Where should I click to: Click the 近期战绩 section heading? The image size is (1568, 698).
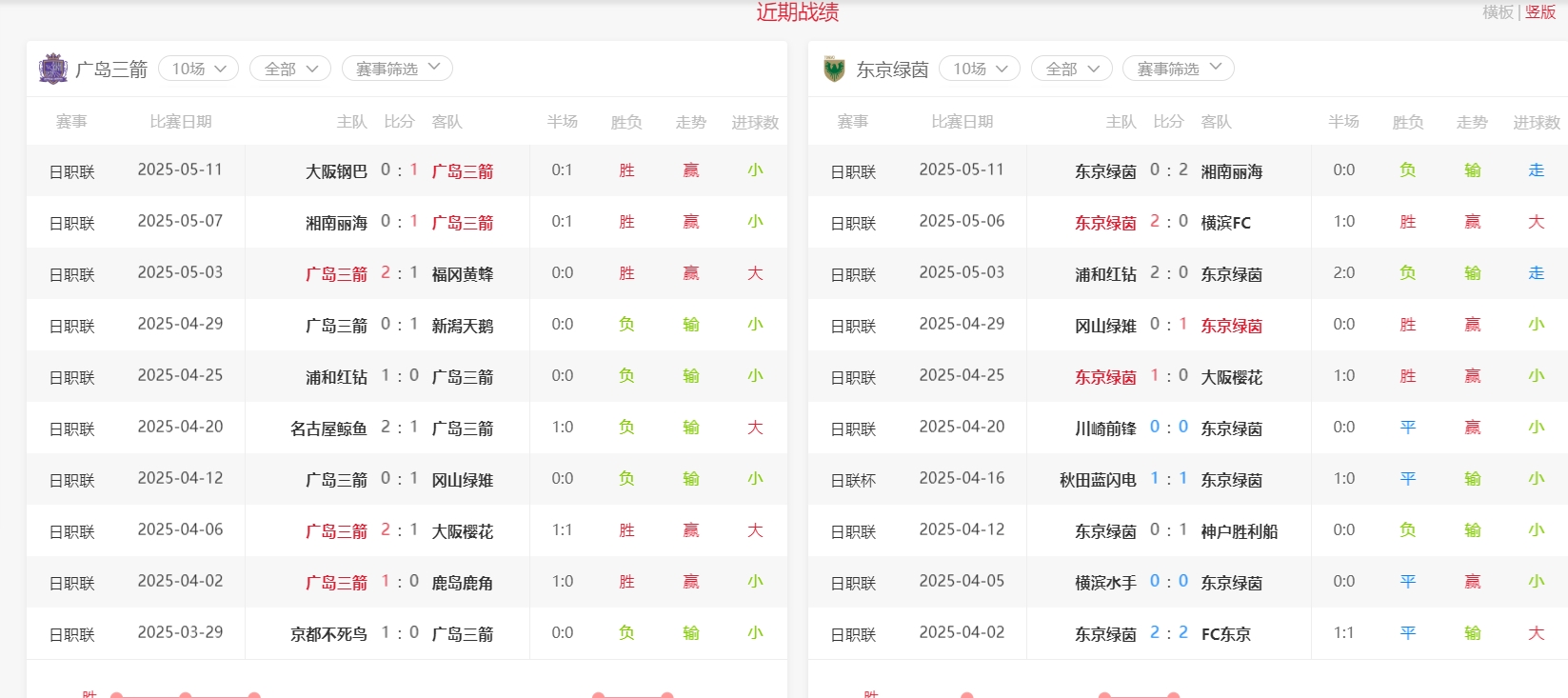coord(797,12)
